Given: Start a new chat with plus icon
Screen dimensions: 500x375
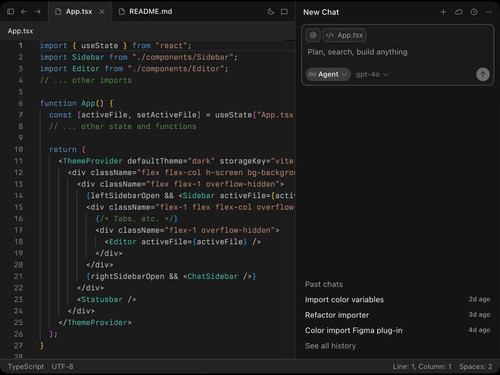Looking at the screenshot, I should [443, 12].
